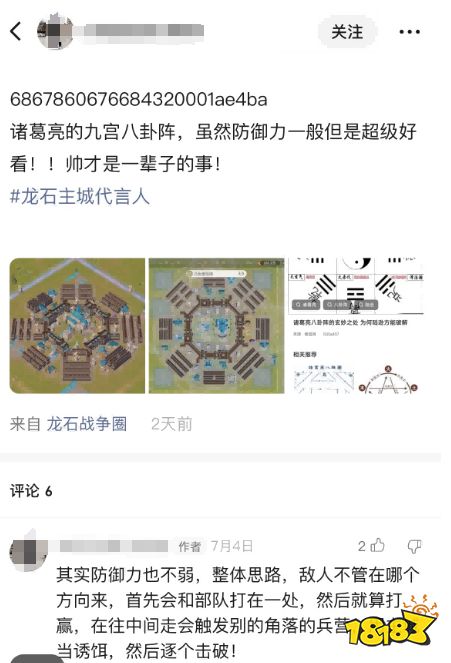The image size is (451, 663).
Task: Go back using the left arrow
Action: (x=16, y=31)
